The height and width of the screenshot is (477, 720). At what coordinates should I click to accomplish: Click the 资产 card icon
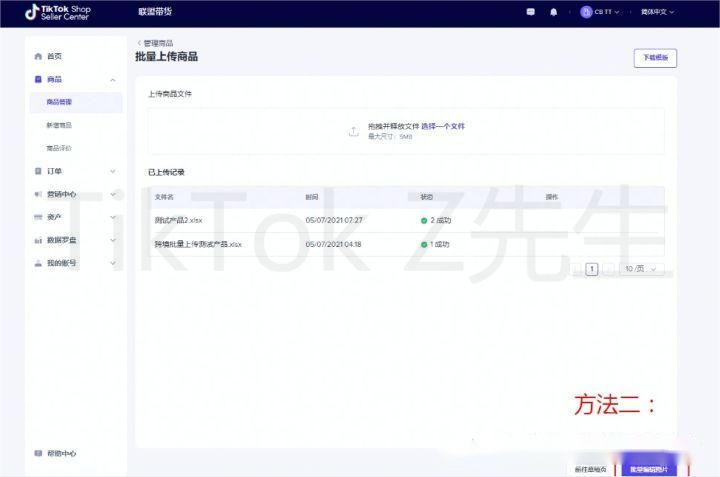coord(38,217)
